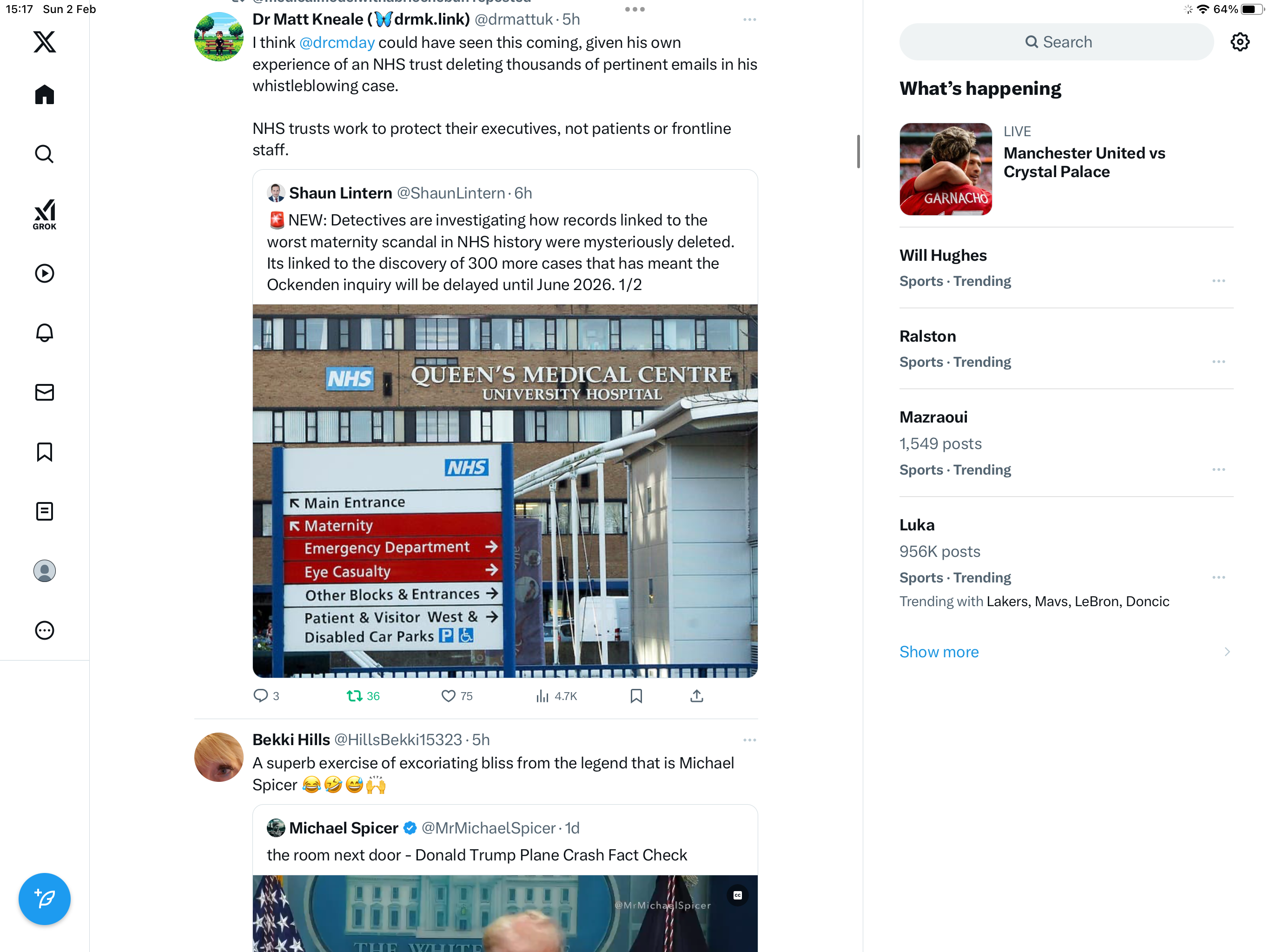This screenshot has height=952, width=1270.
Task: Open the More menu in sidebar
Action: 44,630
